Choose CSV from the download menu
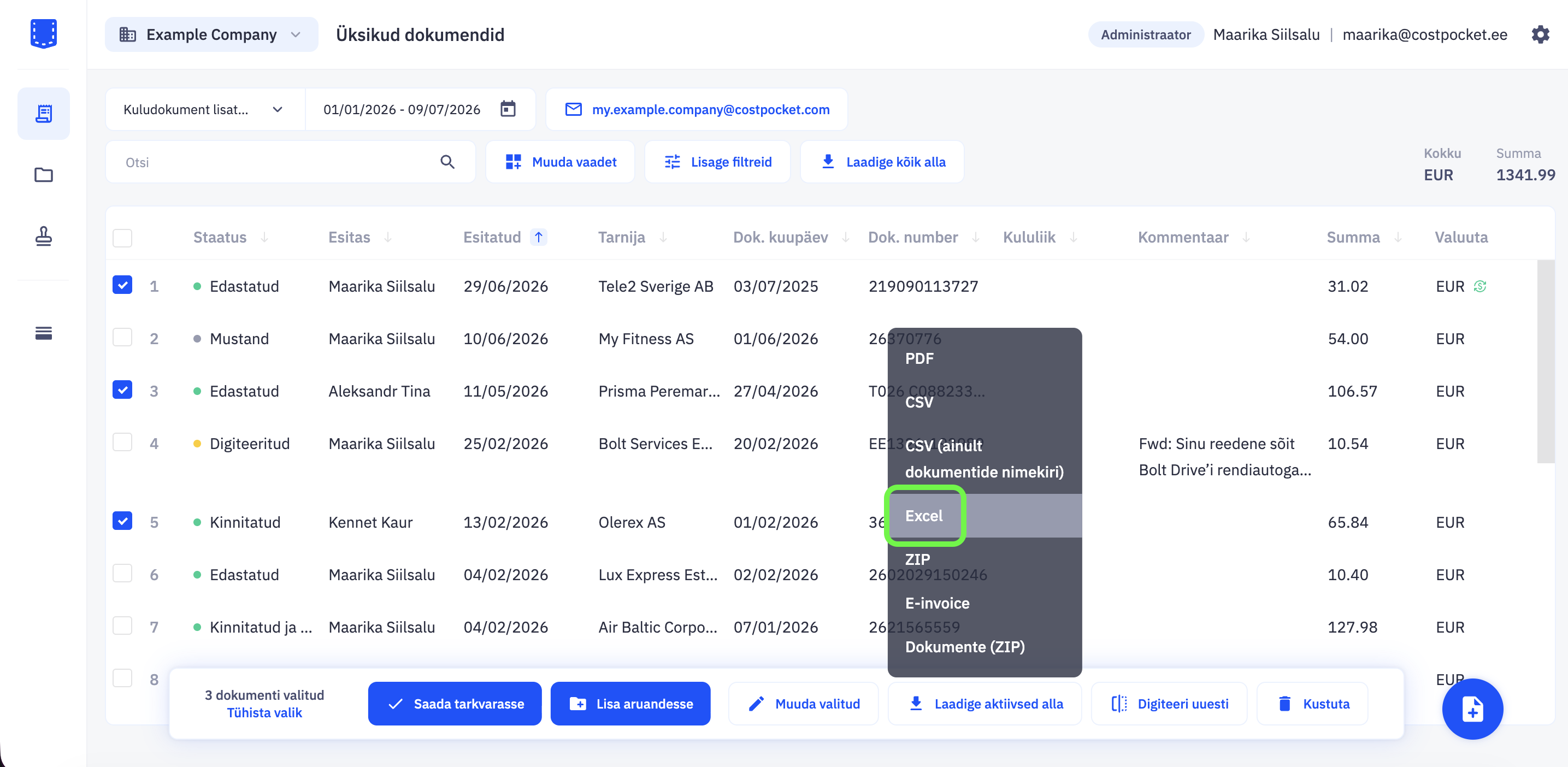Viewport: 1568px width, 767px height. click(985, 402)
